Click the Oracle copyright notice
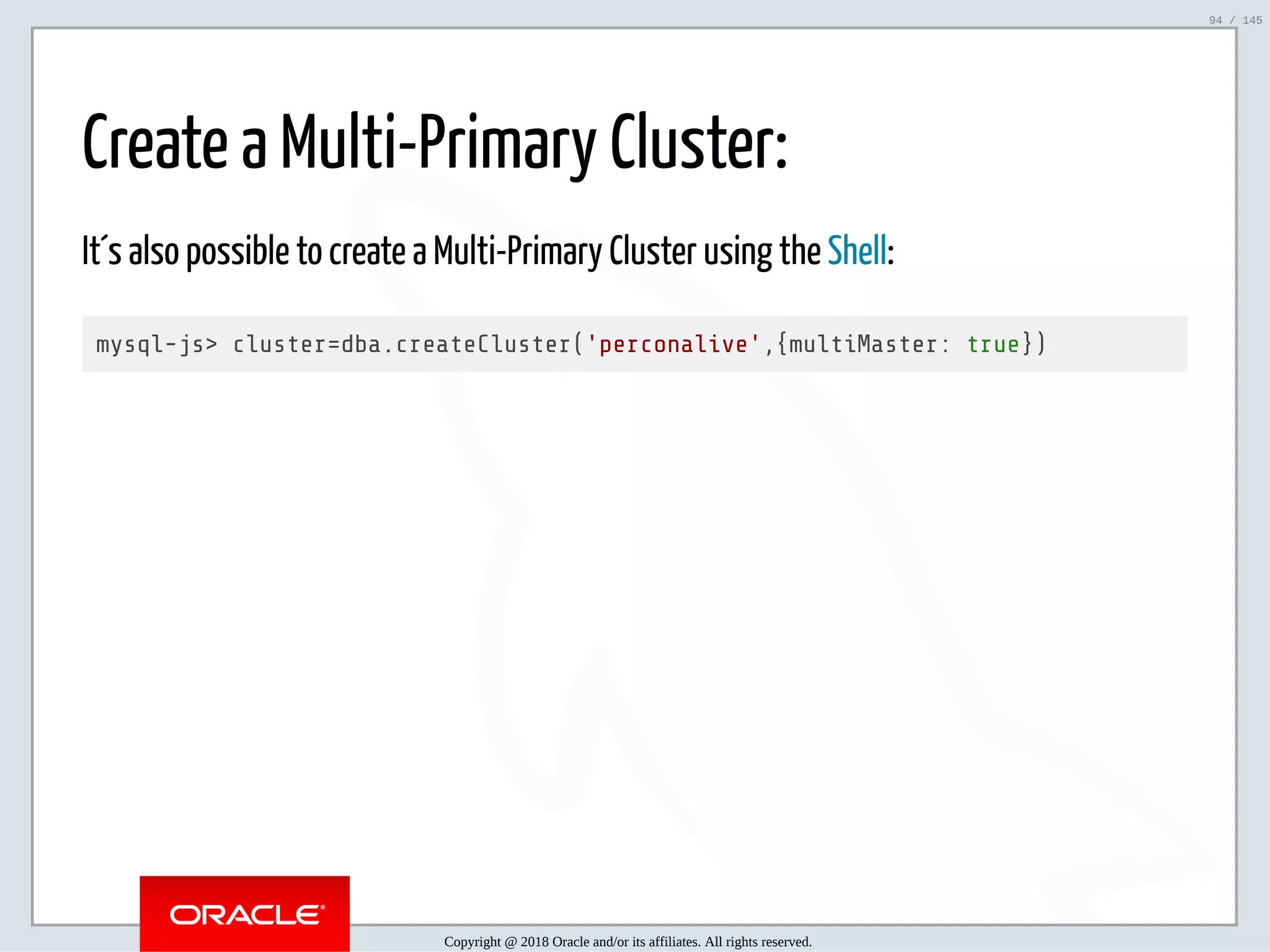 [628, 941]
